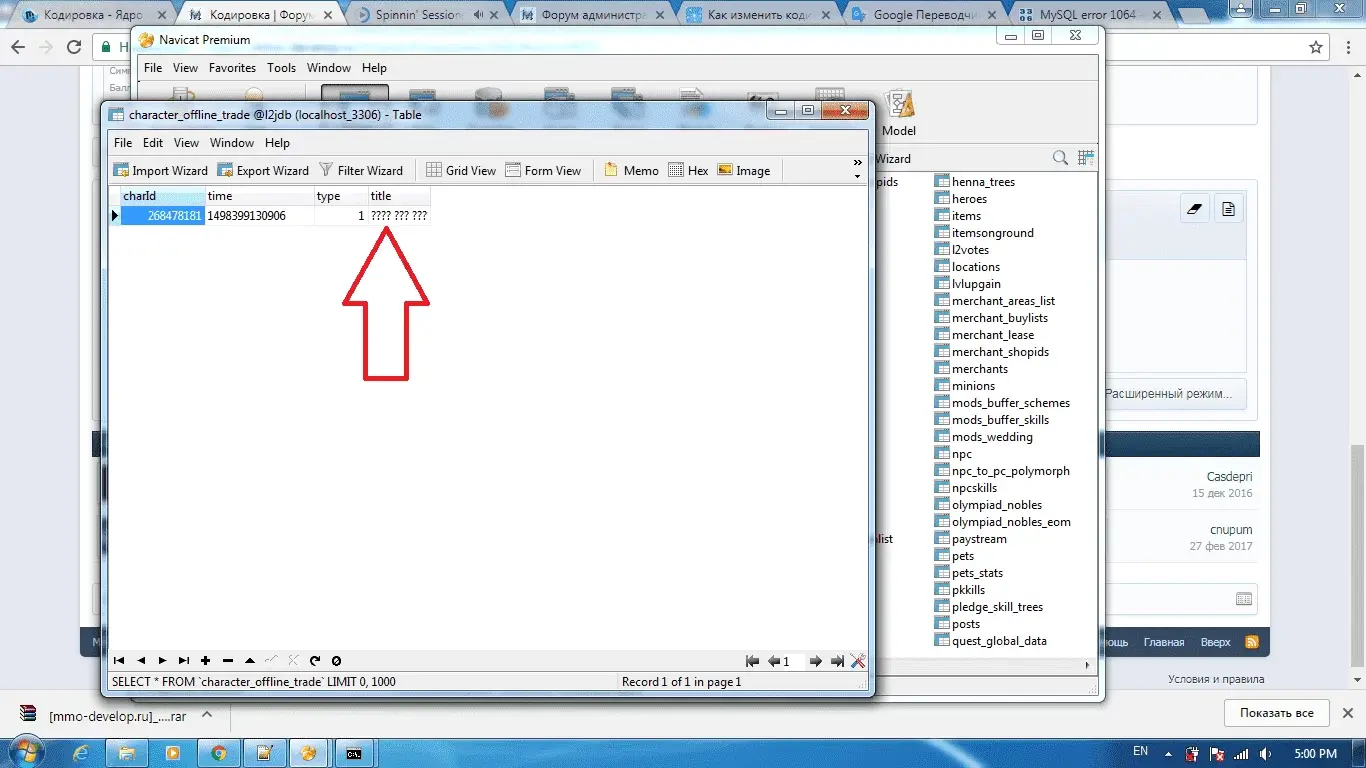Click the edit record triangle icon
This screenshot has width=1366, height=768.
point(250,661)
